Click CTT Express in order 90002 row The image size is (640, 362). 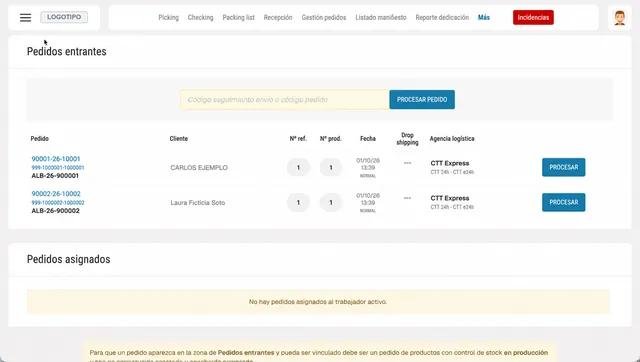click(x=450, y=198)
